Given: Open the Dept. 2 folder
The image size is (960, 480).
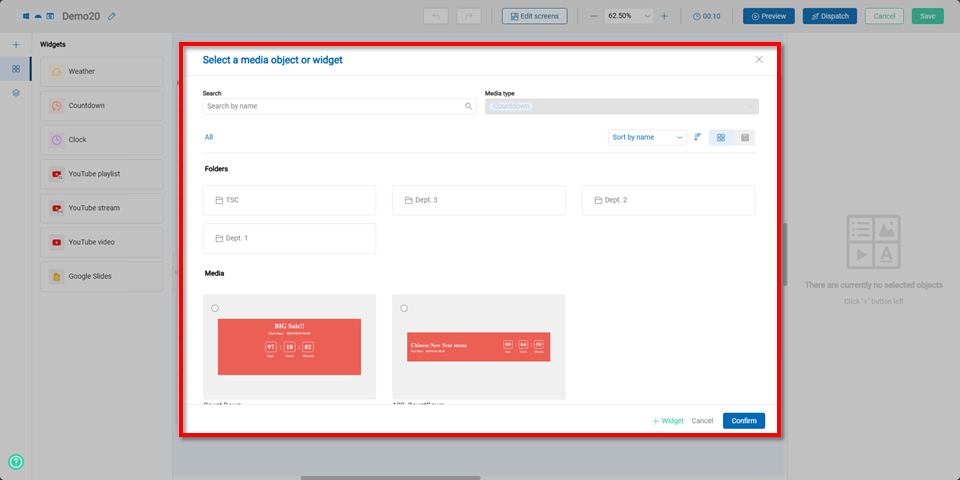Looking at the screenshot, I should pyautogui.click(x=668, y=200).
